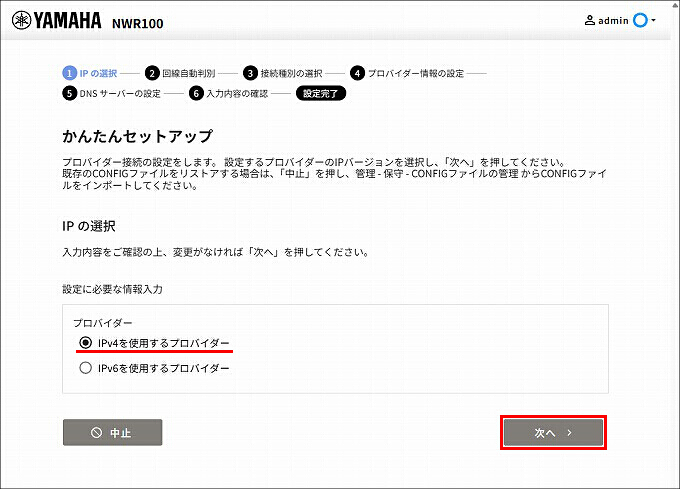Click the Yamaha tuning-fork logo icon
The height and width of the screenshot is (489, 680).
coord(21,20)
